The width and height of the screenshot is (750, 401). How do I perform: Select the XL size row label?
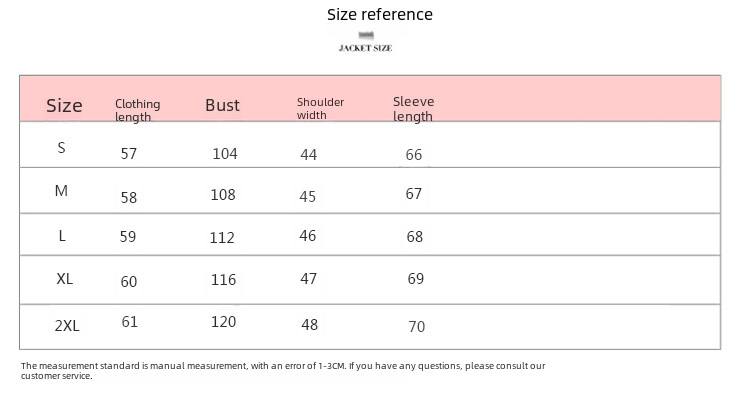pyautogui.click(x=65, y=279)
